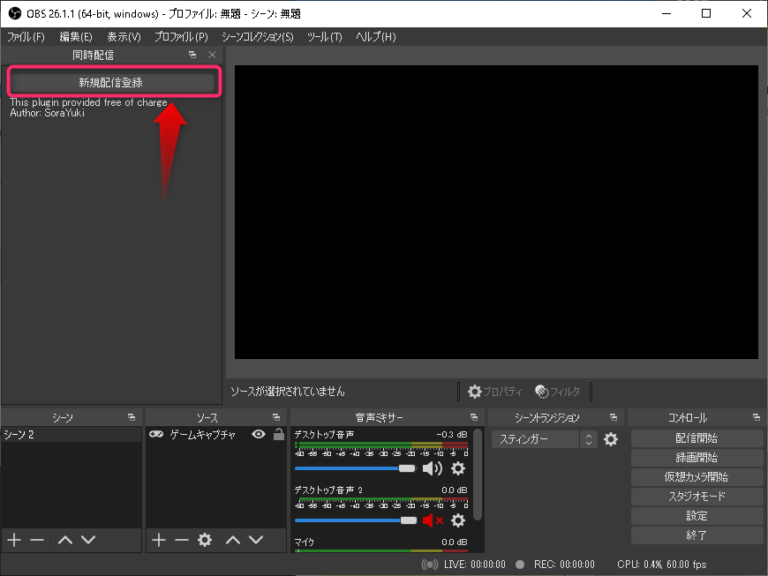Open the ツール(T) menu
This screenshot has width=768, height=576.
pyautogui.click(x=324, y=37)
